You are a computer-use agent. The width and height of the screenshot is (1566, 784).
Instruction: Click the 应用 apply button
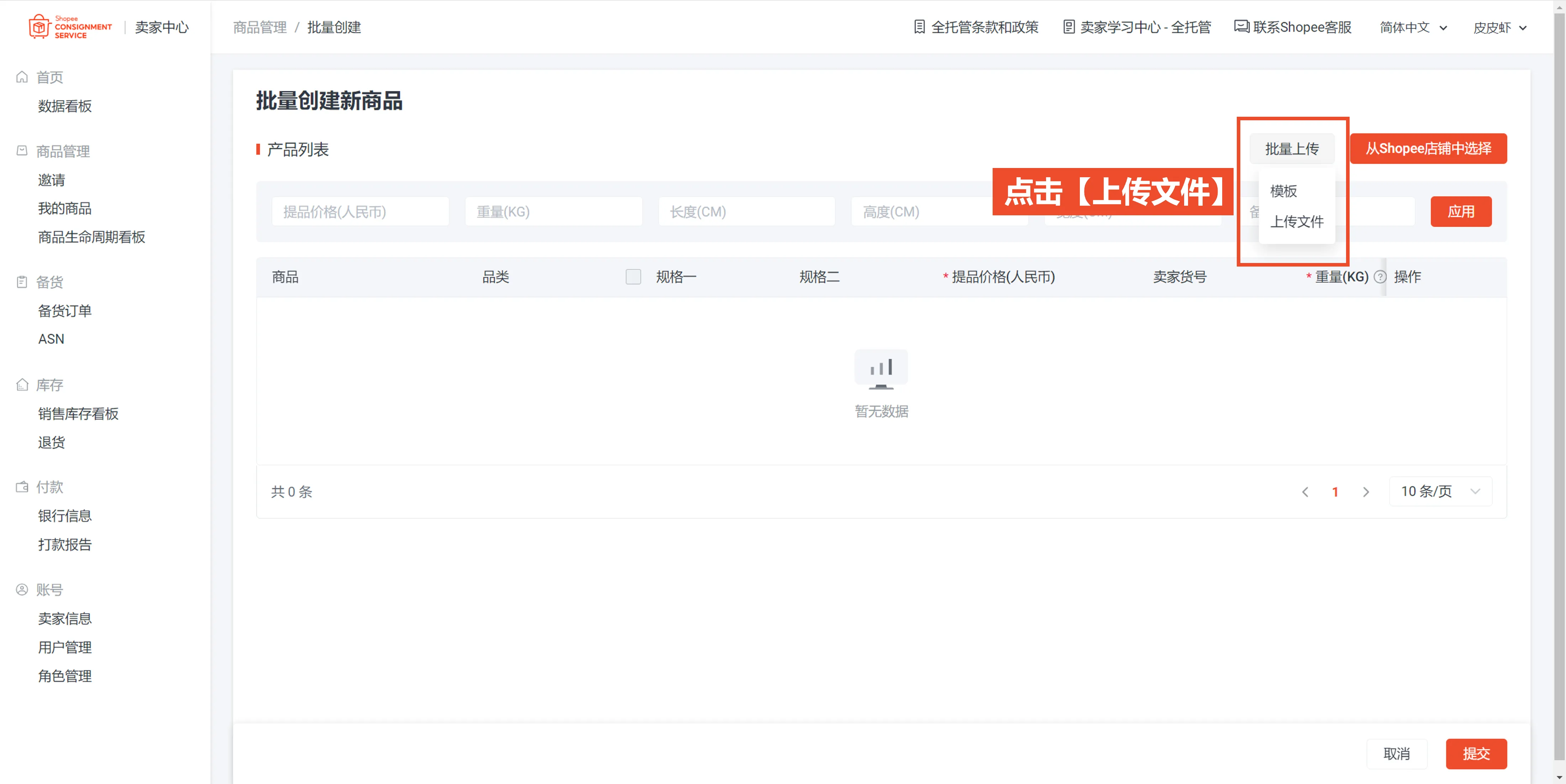click(x=1461, y=211)
